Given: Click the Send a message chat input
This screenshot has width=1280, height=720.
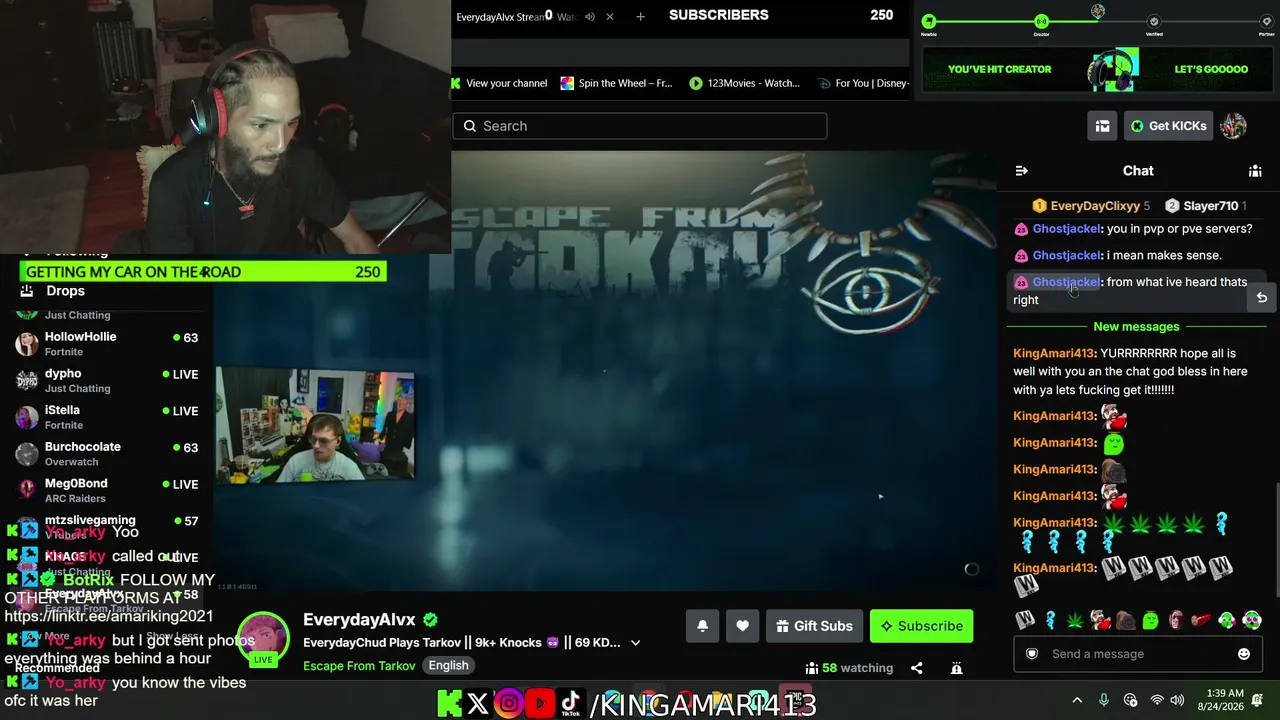Looking at the screenshot, I should click(1138, 654).
